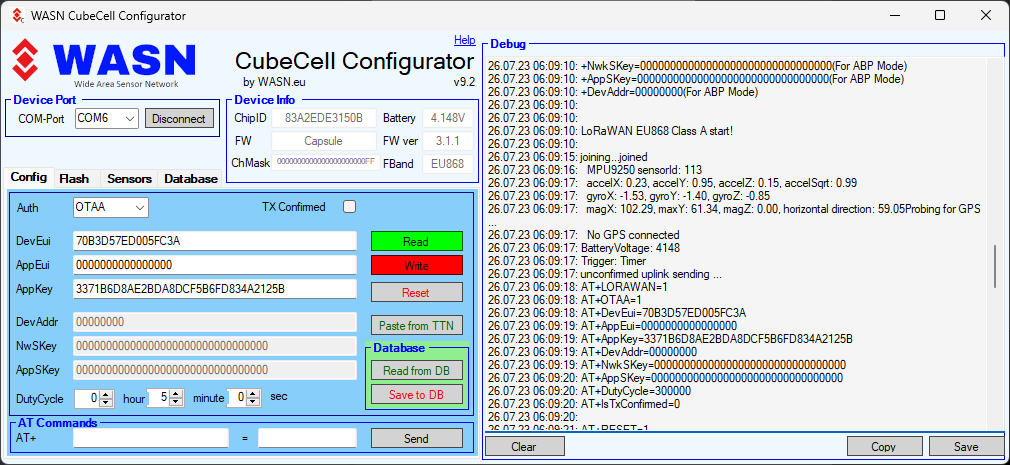
Task: Click the AppKey input field
Action: click(x=215, y=289)
